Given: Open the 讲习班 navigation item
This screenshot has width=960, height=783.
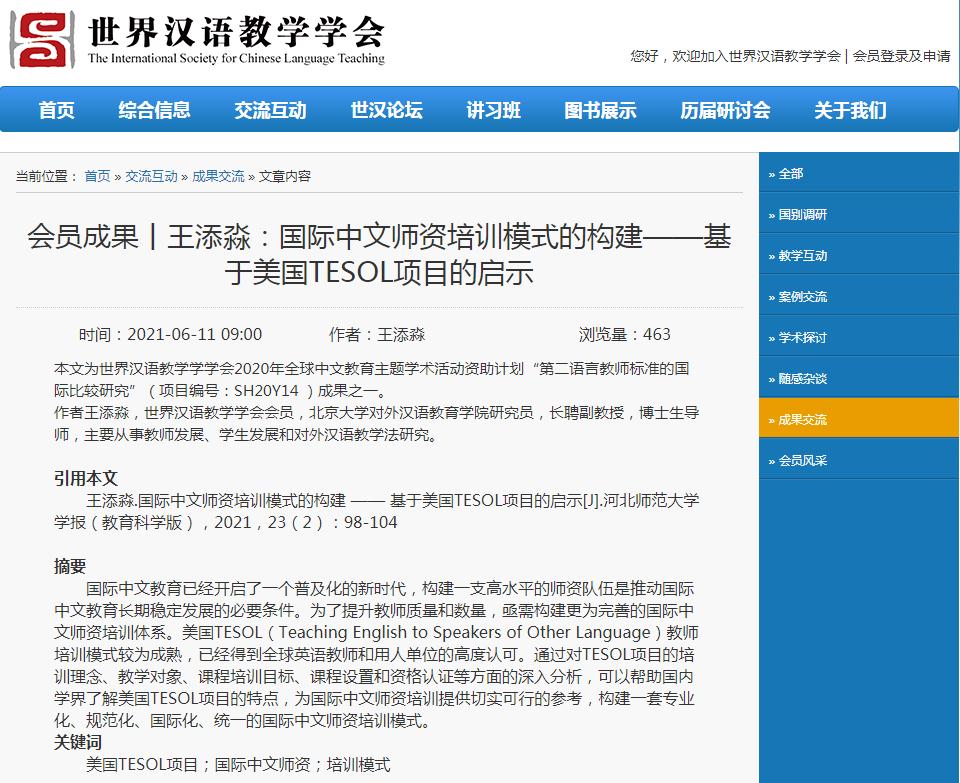Looking at the screenshot, I should [x=493, y=110].
